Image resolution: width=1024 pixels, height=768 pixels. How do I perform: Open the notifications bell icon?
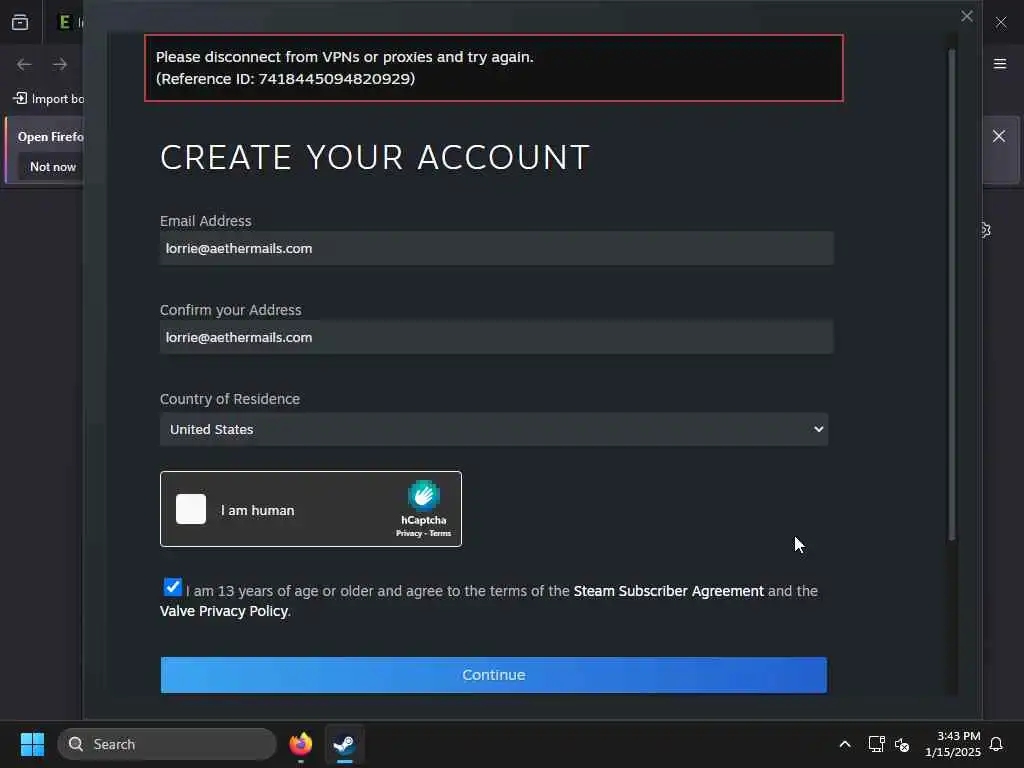[x=996, y=744]
